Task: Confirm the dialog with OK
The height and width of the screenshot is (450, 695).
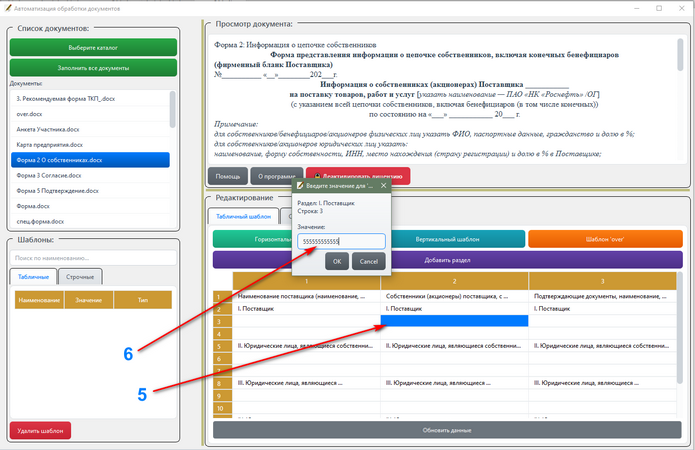Action: 337,261
